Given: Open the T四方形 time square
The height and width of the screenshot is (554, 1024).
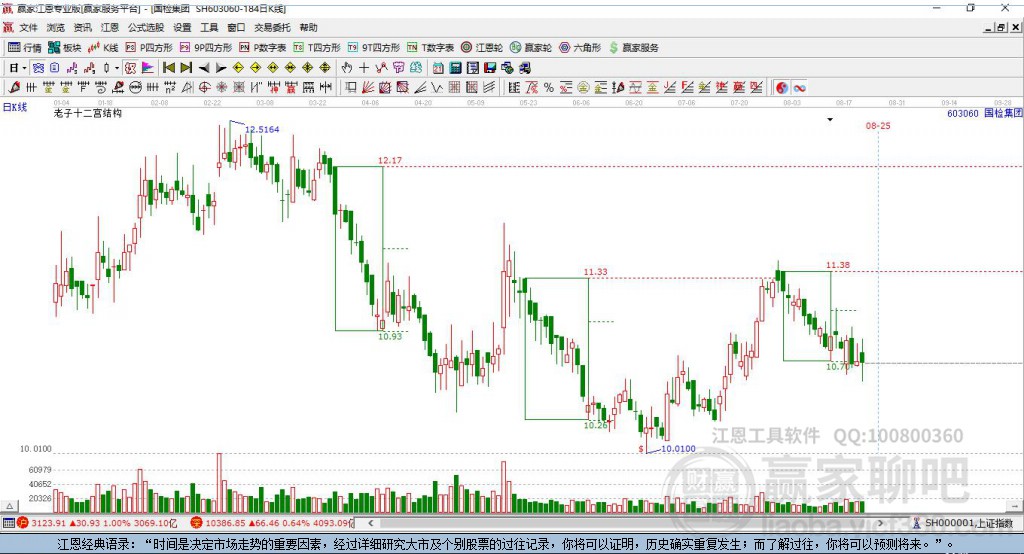Looking at the screenshot, I should pyautogui.click(x=317, y=48).
